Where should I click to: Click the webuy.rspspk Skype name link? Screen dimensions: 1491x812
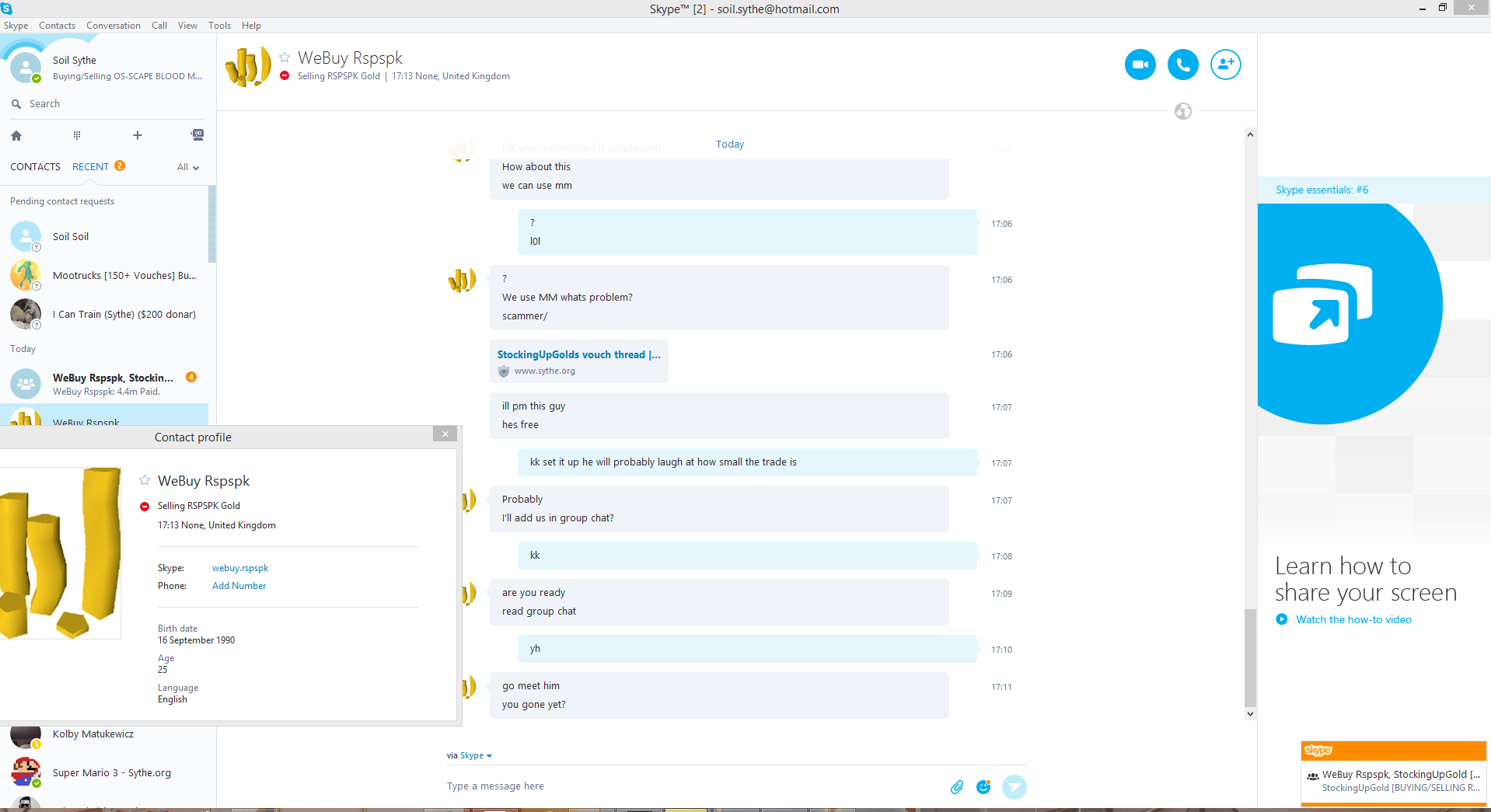(240, 568)
